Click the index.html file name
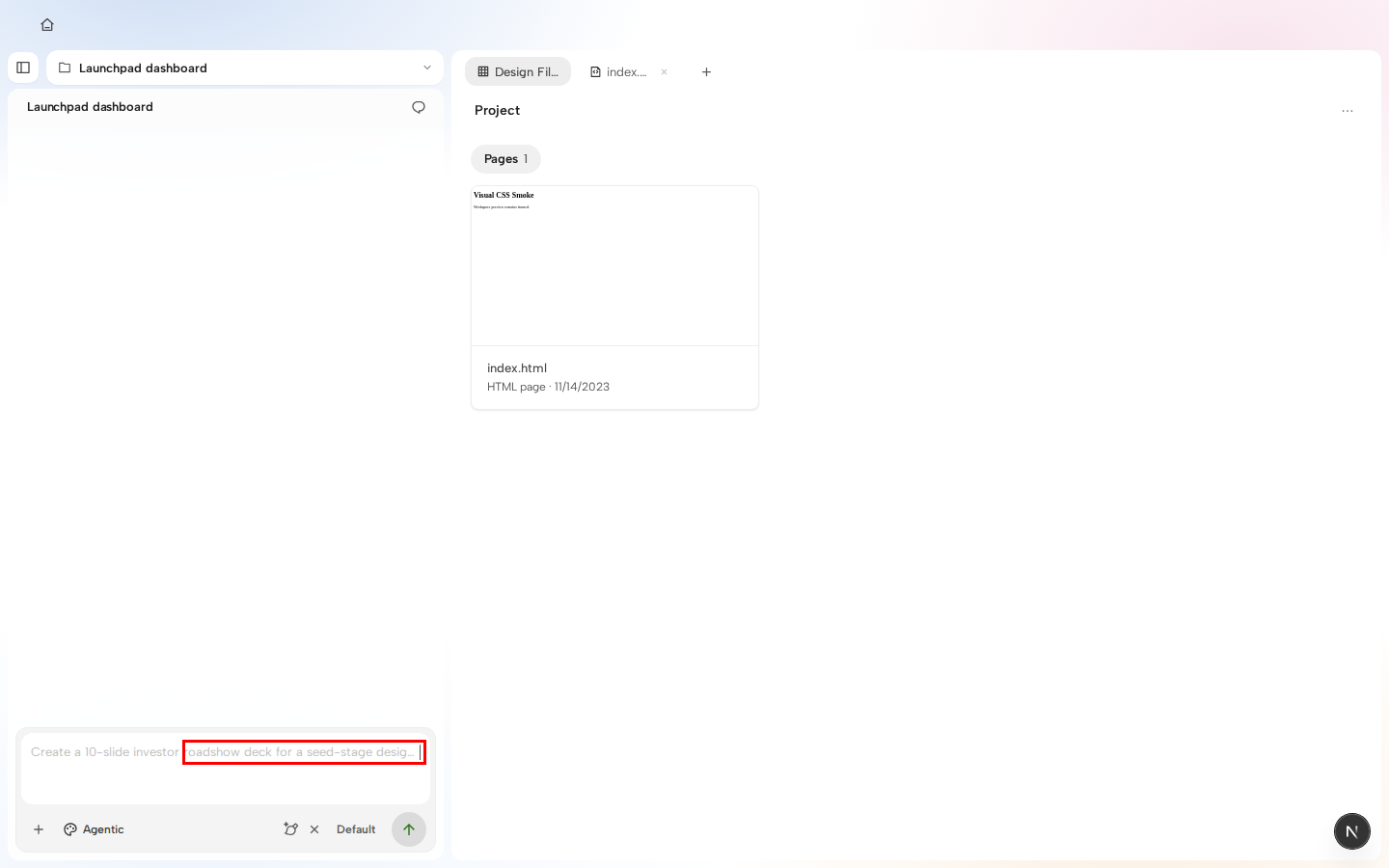Viewport: 1389px width, 868px height. click(x=517, y=368)
